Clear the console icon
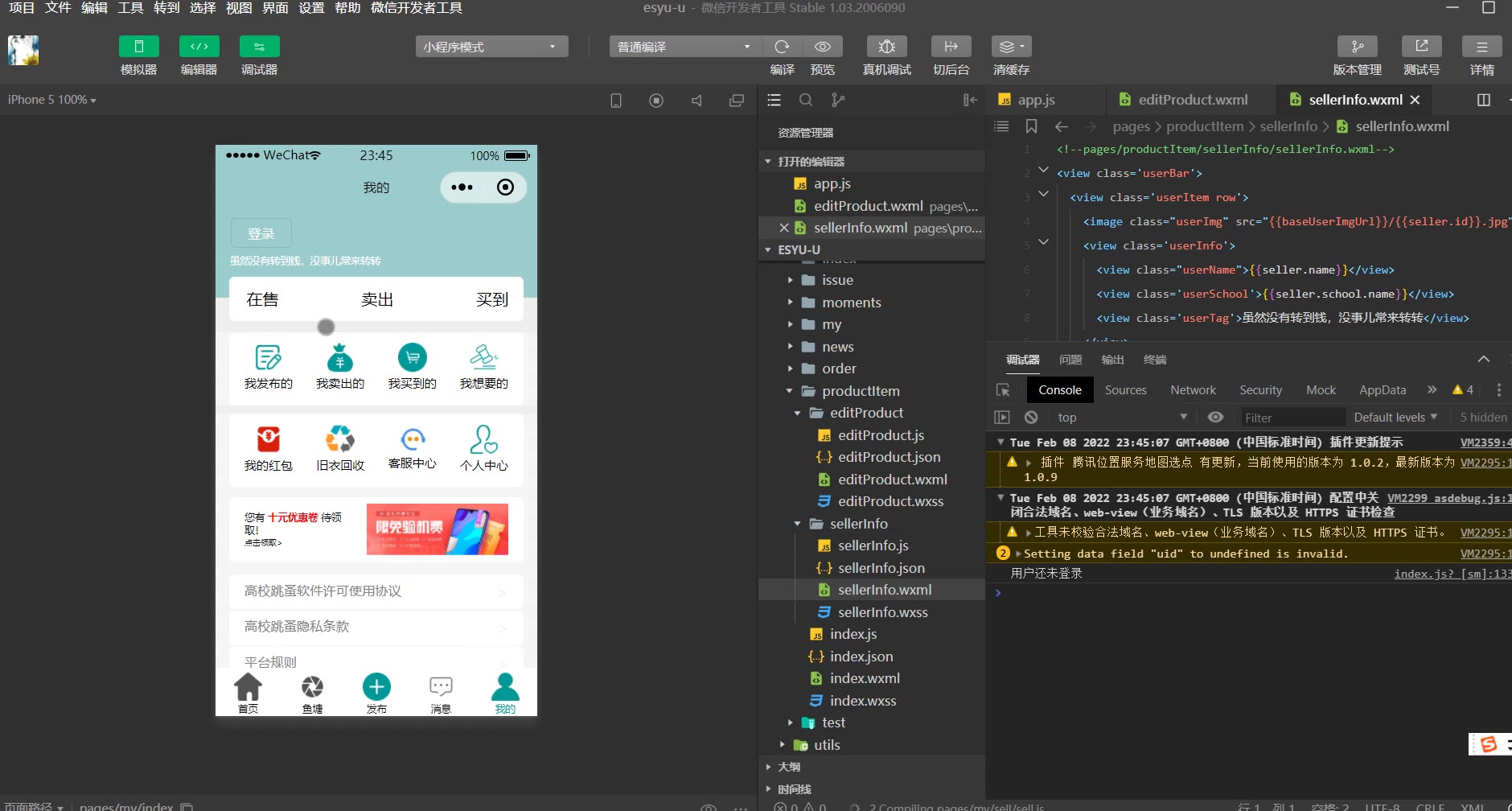 1031,417
